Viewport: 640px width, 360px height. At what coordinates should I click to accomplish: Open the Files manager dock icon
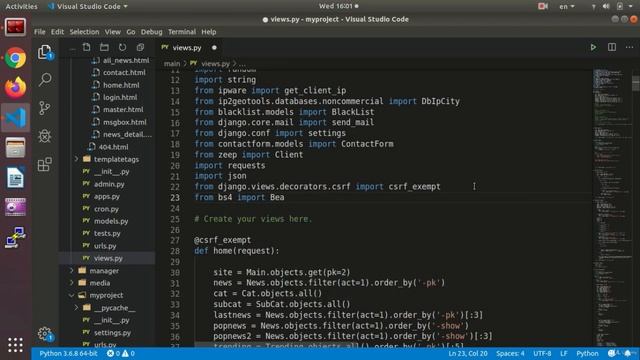pyautogui.click(x=16, y=147)
